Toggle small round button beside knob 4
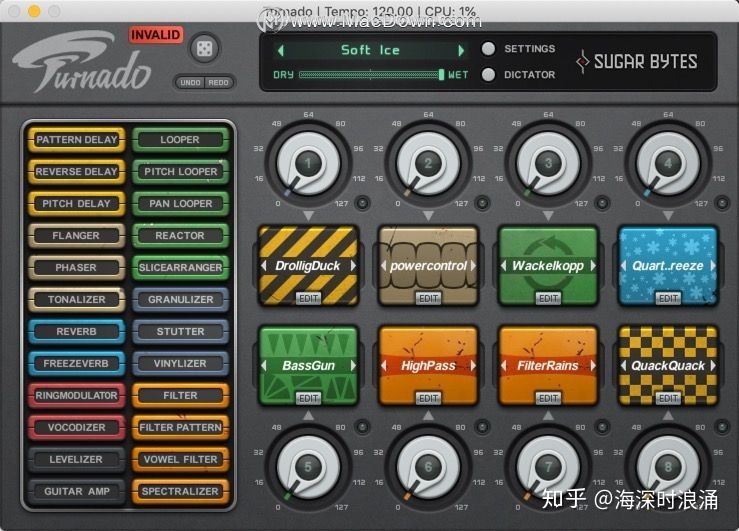This screenshot has width=739, height=531. point(722,203)
